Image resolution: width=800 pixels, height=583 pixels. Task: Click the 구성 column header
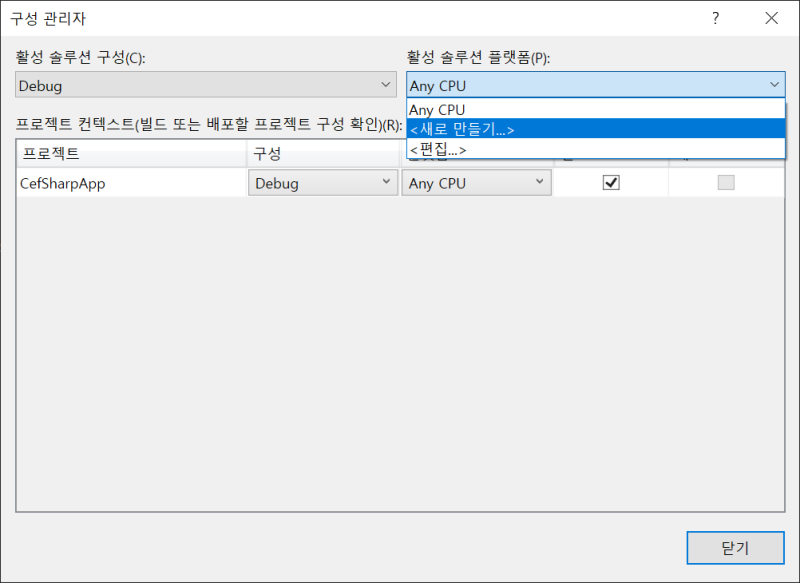(323, 153)
